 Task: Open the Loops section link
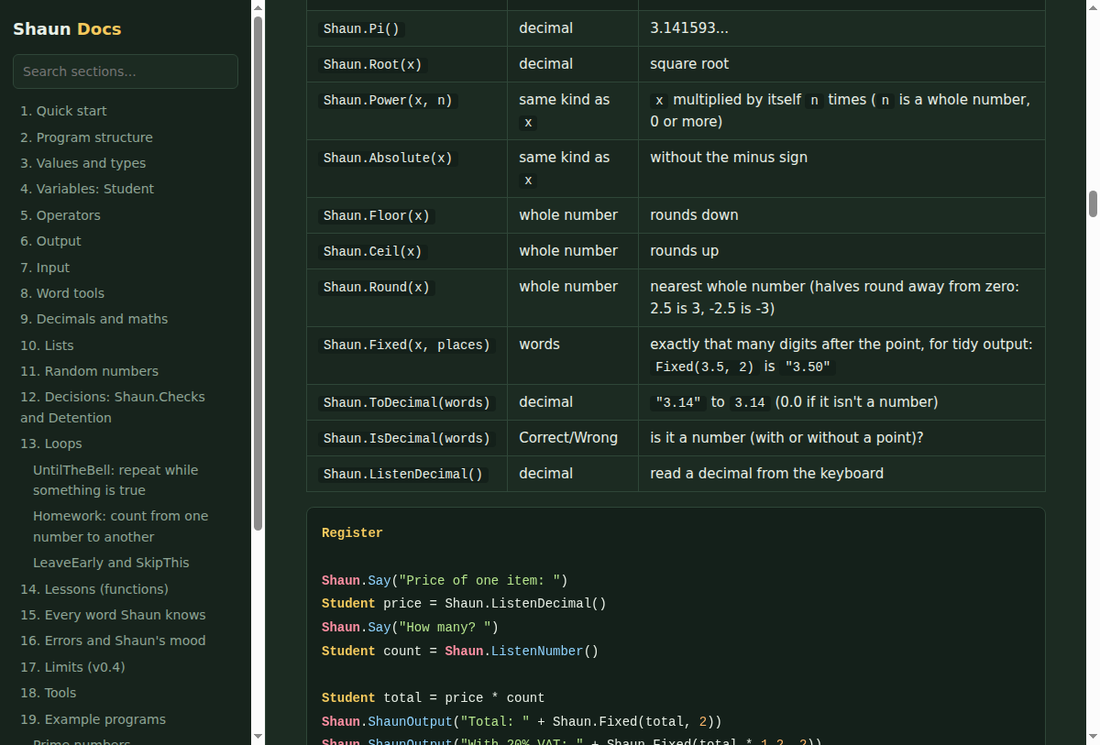(51, 443)
